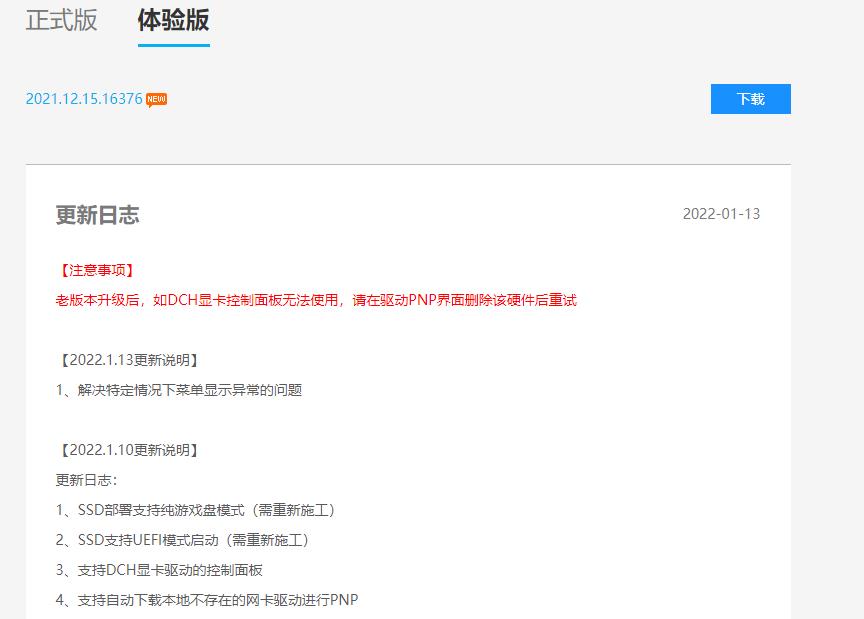Click the 更新日志： subheading under 2022.1.10
The width and height of the screenshot is (864, 619).
87,480
